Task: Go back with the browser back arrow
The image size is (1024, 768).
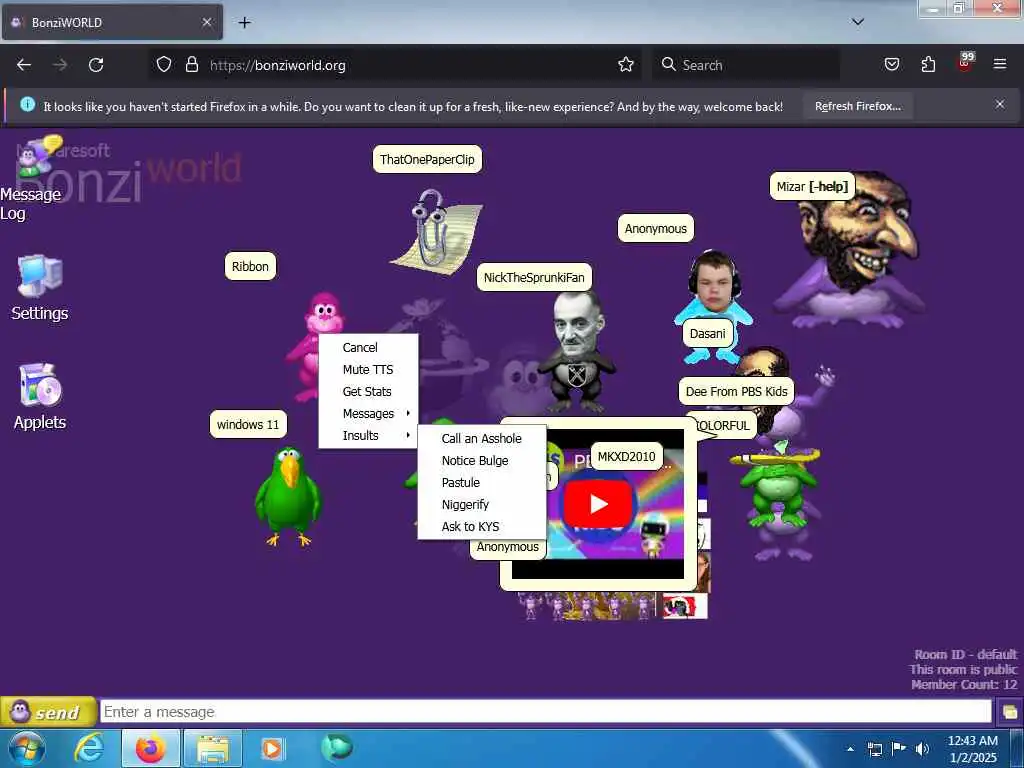Action: click(x=24, y=65)
